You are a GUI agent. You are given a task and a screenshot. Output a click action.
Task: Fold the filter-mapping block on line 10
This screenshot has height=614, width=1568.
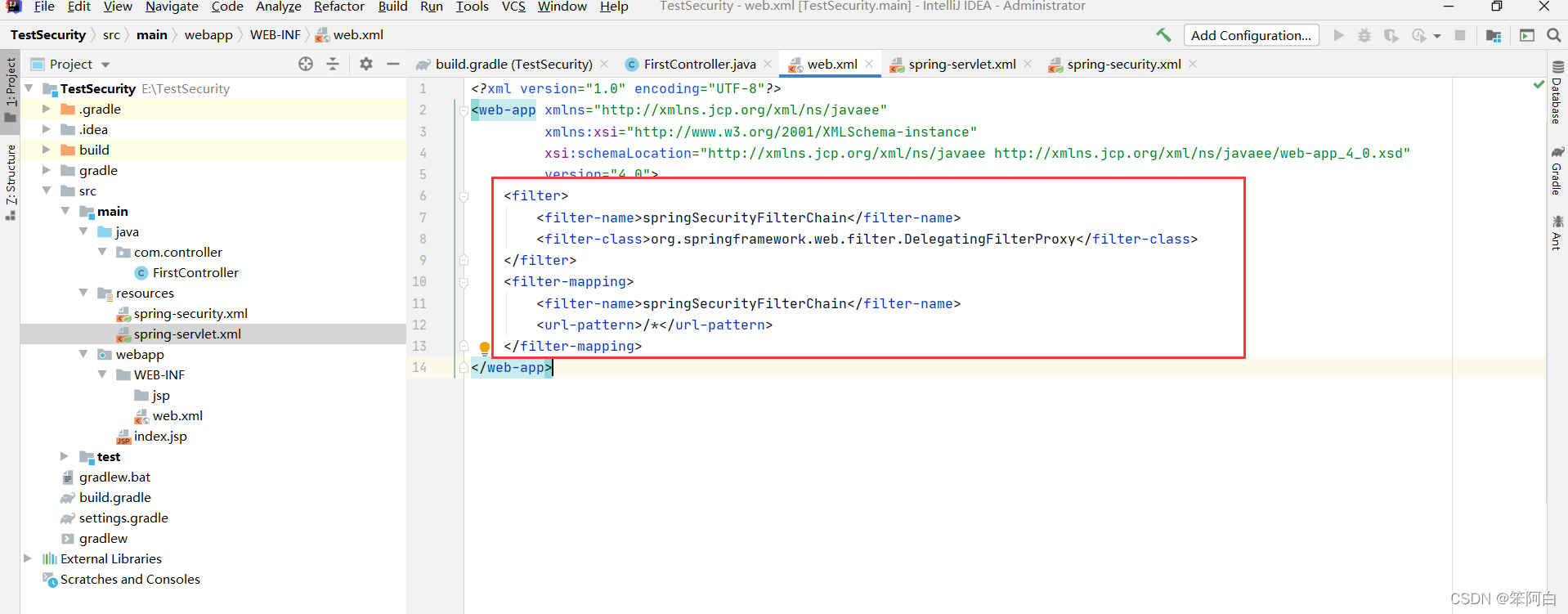tap(464, 282)
